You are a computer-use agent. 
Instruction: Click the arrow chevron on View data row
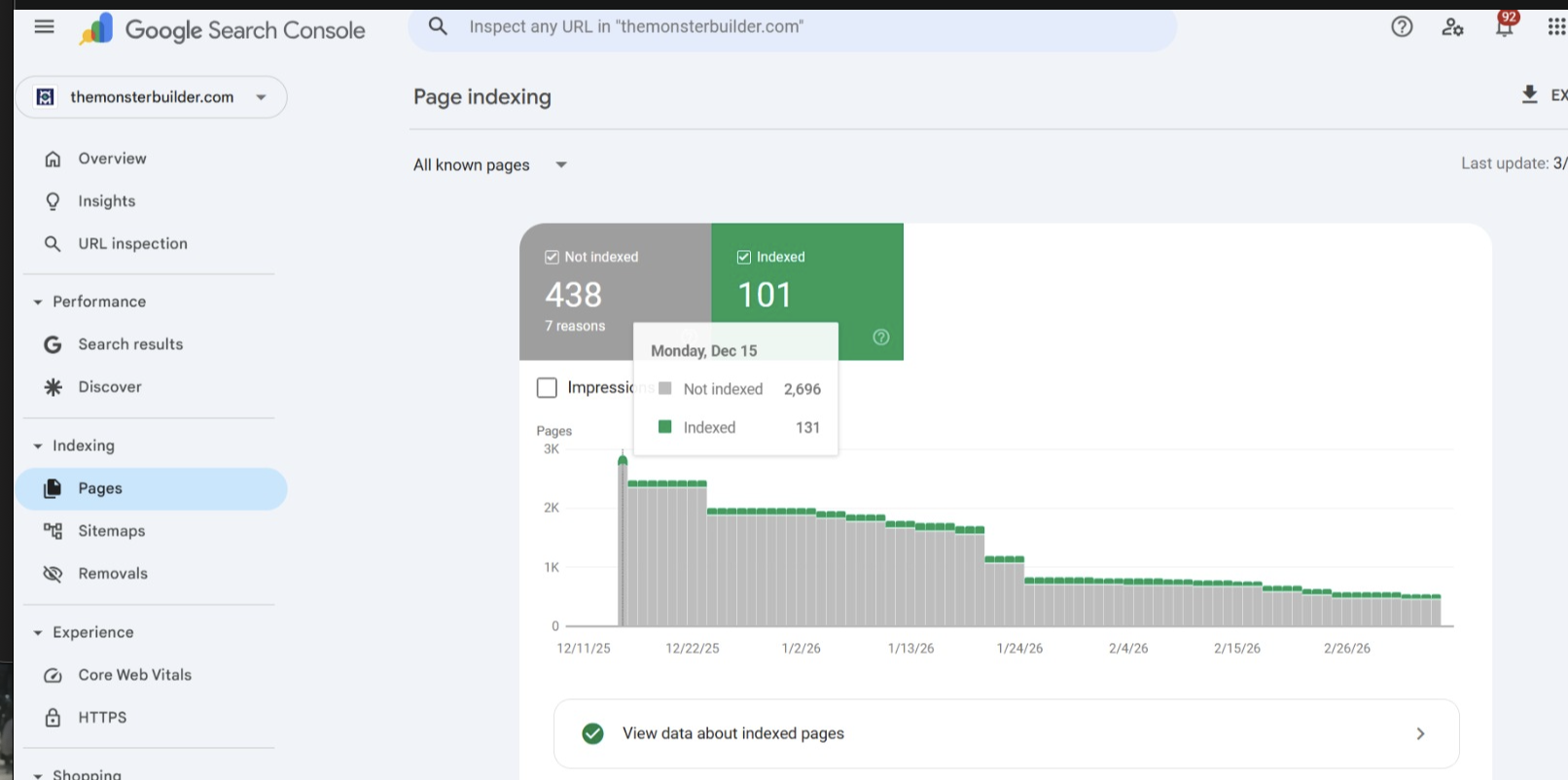point(1420,733)
